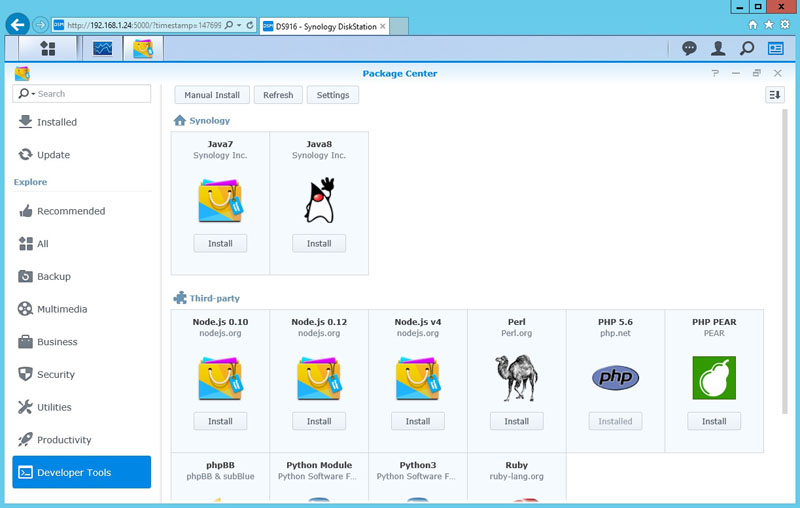800x508 pixels.
Task: Click the Manual Install button
Action: pos(212,95)
